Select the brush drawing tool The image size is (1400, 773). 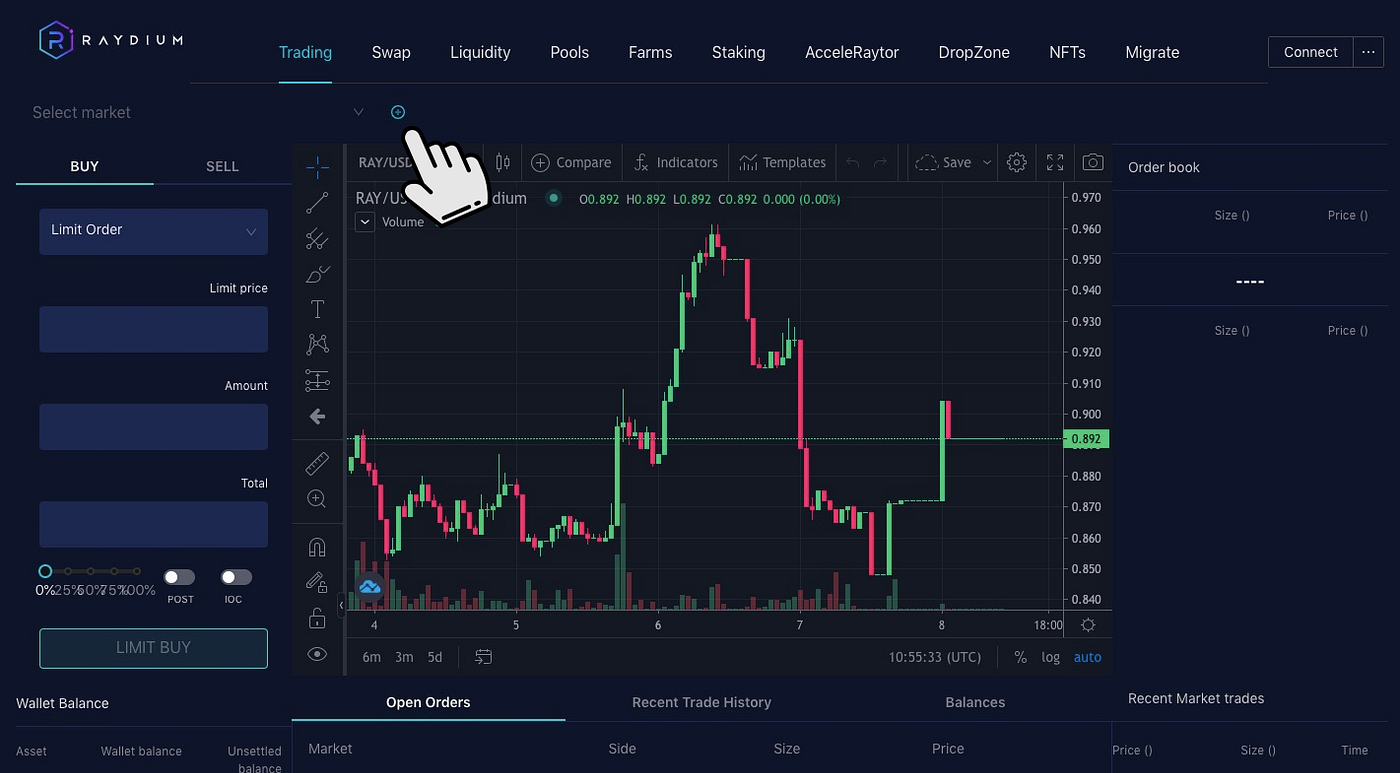click(317, 274)
